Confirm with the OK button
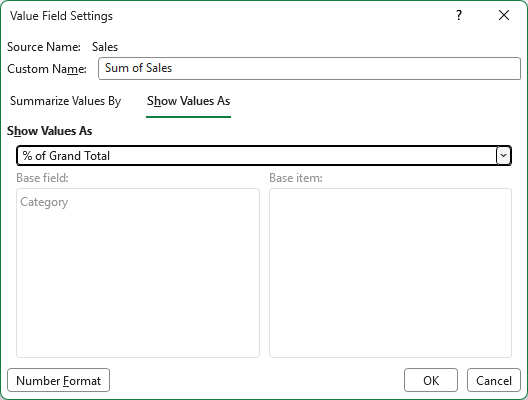528x400 pixels. pyautogui.click(x=431, y=380)
